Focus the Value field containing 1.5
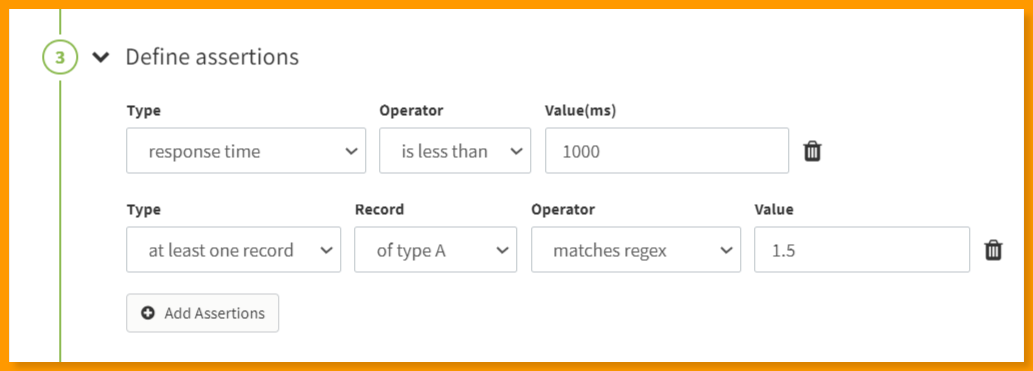The width and height of the screenshot is (1033, 371). coord(862,250)
